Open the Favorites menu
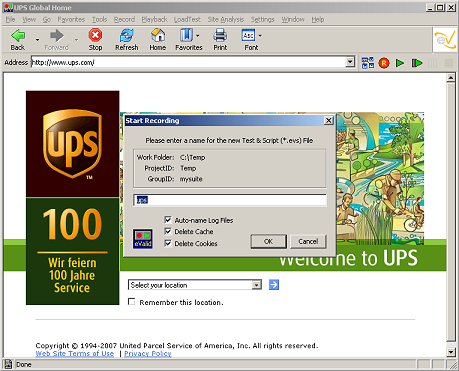459x371 pixels. [x=71, y=19]
